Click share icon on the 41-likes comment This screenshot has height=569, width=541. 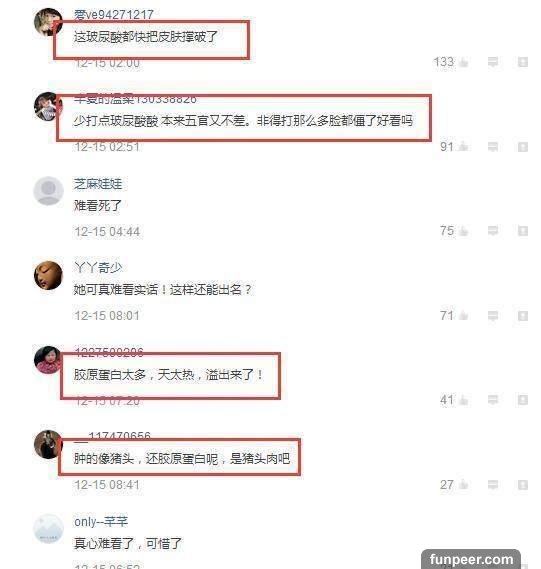[522, 400]
